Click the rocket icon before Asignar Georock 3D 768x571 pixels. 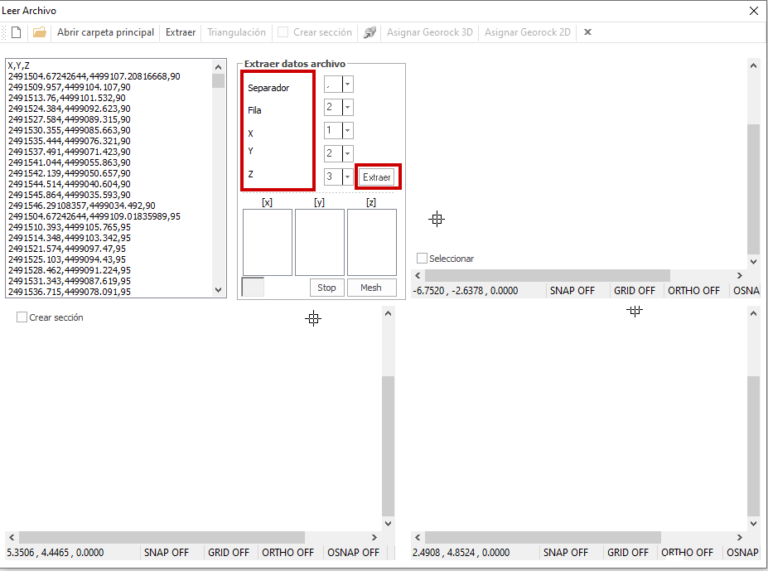tap(370, 32)
